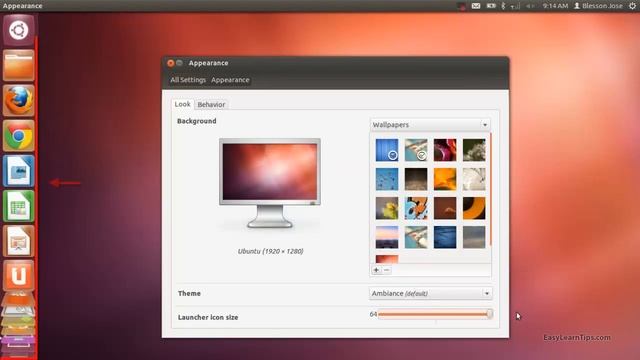Click the wallpaper list scrollbar
This screenshot has height=360, width=640.
[x=490, y=190]
